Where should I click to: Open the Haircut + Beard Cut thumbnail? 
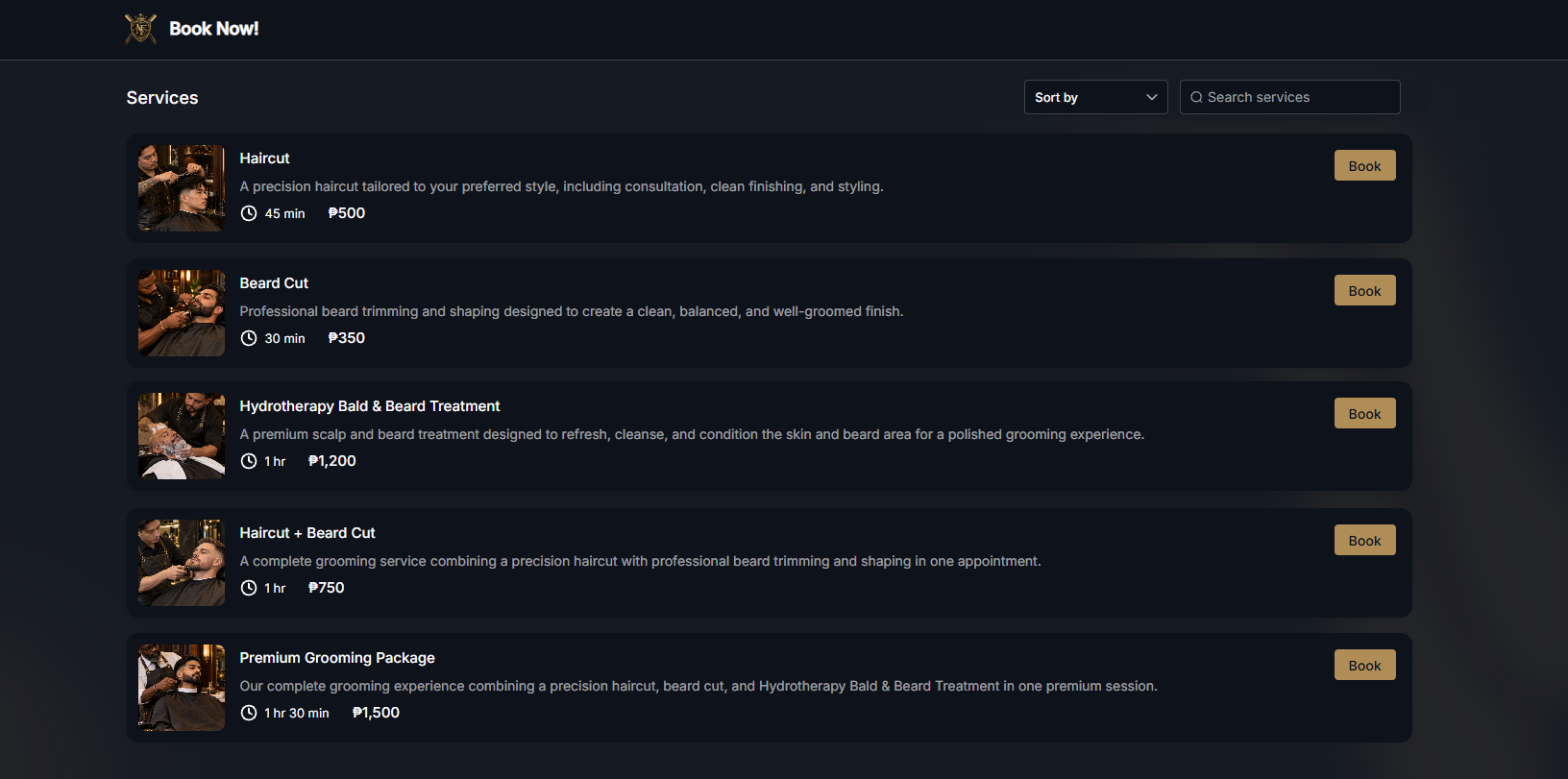(182, 563)
